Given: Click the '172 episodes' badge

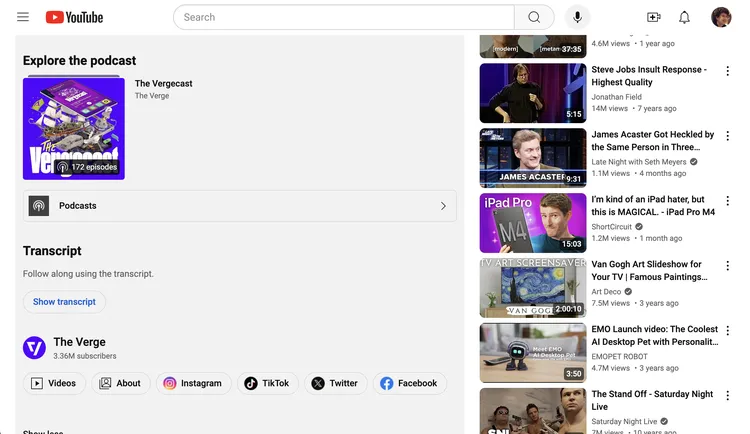Looking at the screenshot, I should coord(88,167).
